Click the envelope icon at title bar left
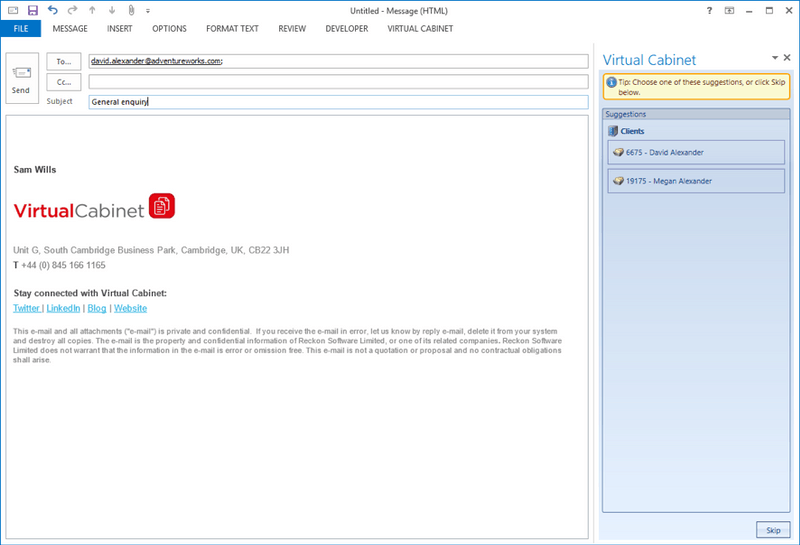Viewport: 800px width, 545px height. (13, 10)
